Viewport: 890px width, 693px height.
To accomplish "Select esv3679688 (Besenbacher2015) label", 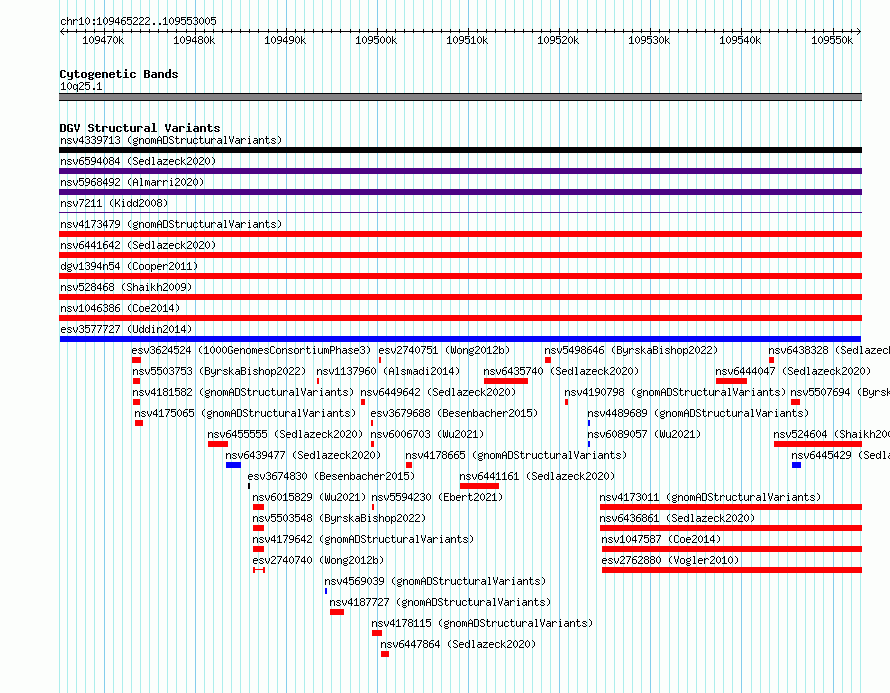I will click(x=454, y=413).
